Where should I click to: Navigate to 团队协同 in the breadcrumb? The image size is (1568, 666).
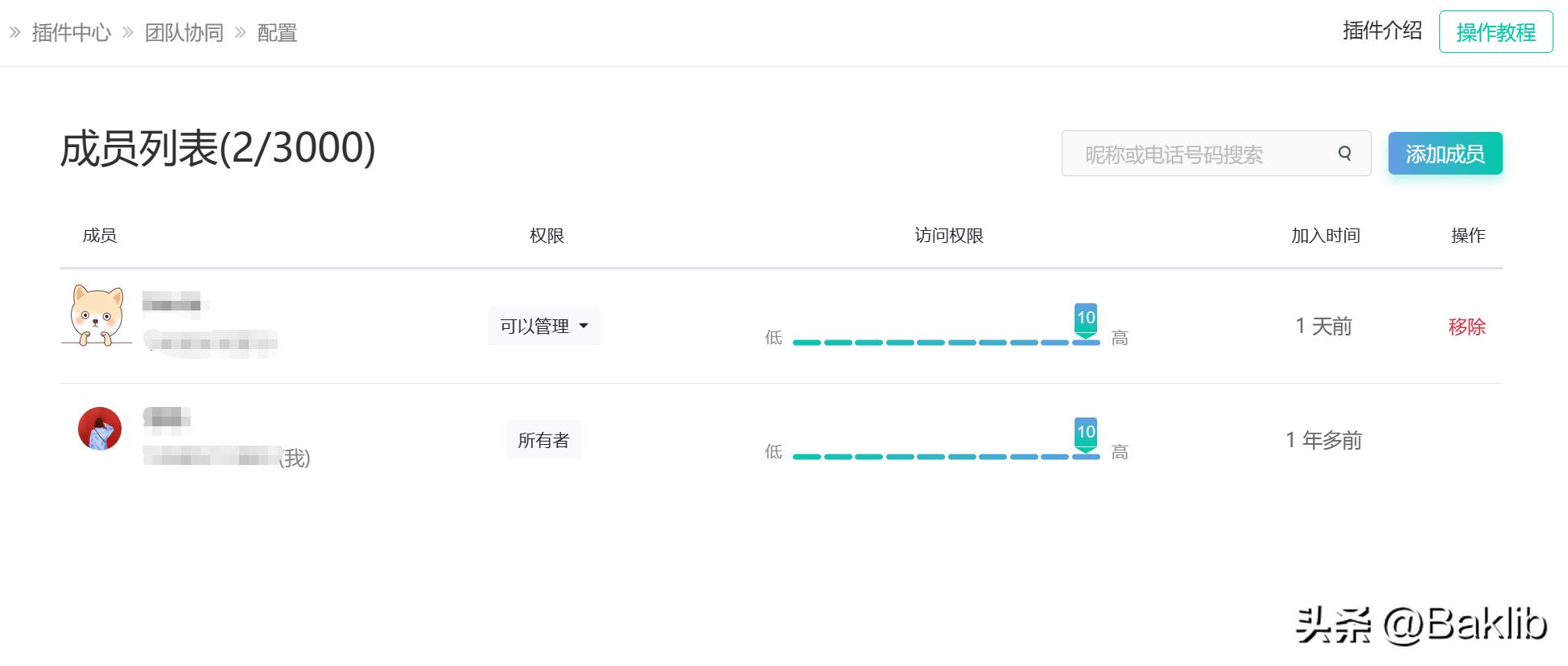184,33
